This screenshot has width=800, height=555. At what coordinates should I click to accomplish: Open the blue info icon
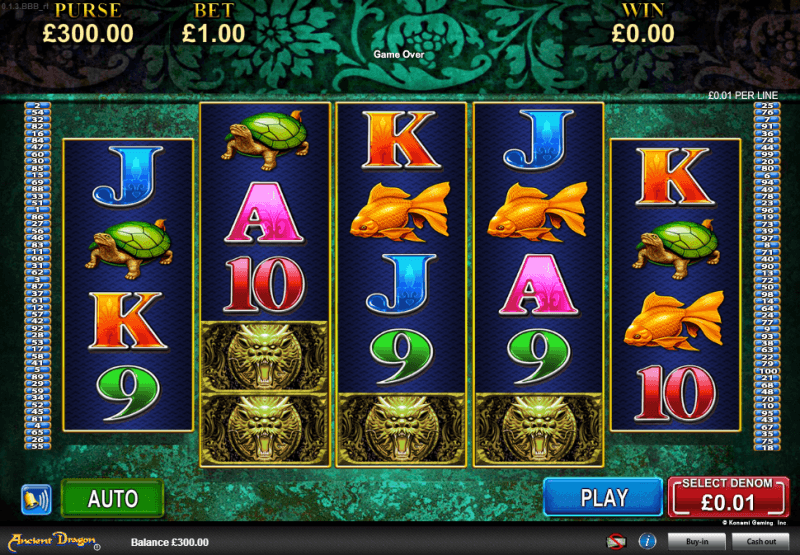point(647,541)
